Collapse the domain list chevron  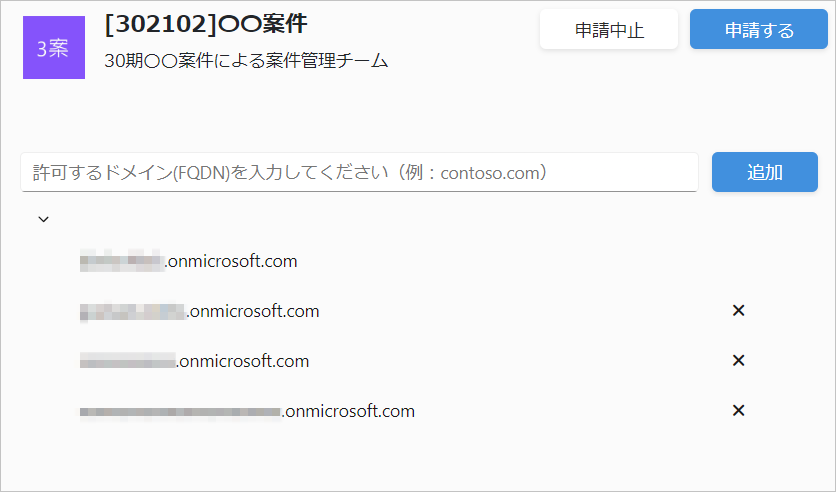click(x=44, y=219)
